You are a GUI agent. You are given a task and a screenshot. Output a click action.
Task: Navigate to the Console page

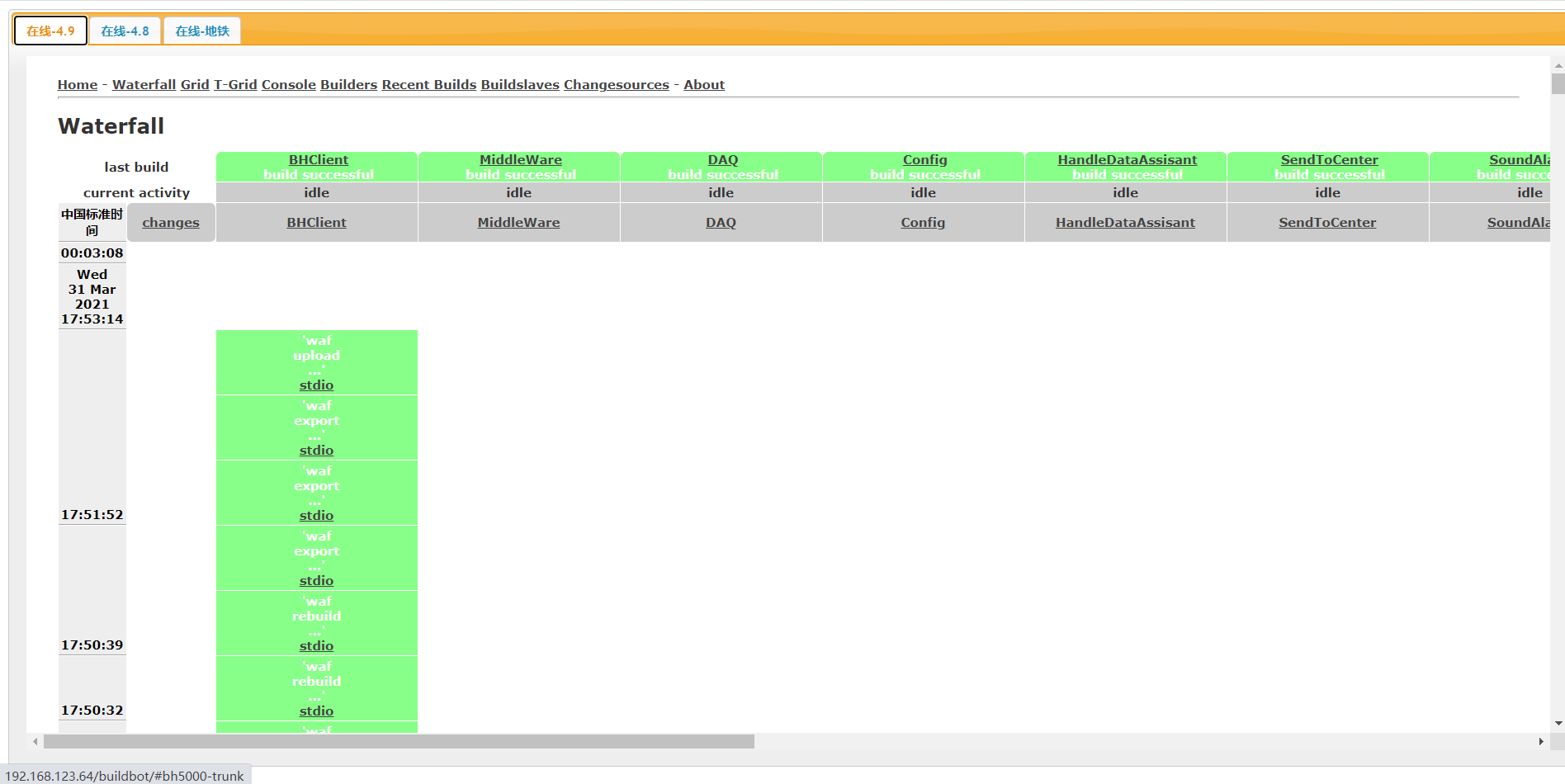[289, 85]
